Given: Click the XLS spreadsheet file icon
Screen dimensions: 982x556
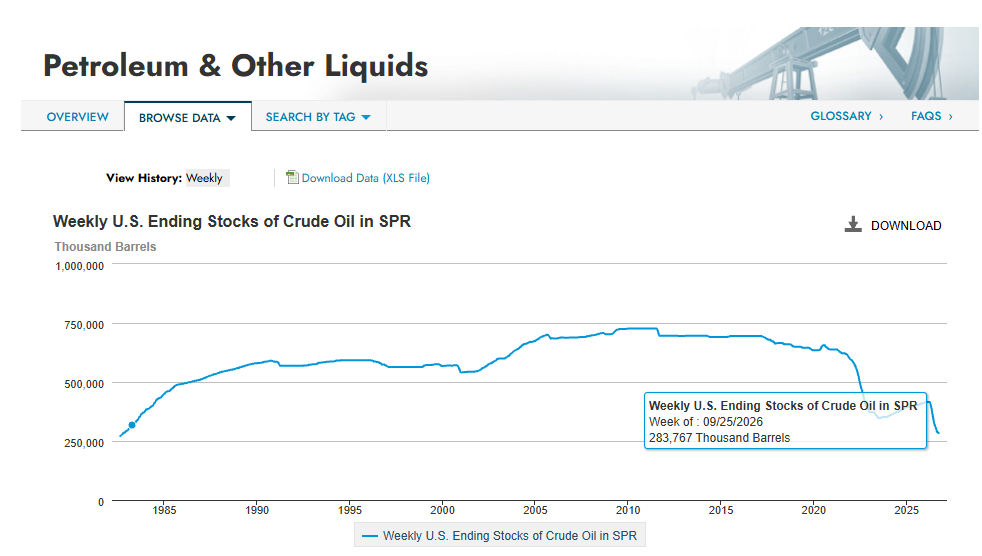Looking at the screenshot, I should click(292, 177).
